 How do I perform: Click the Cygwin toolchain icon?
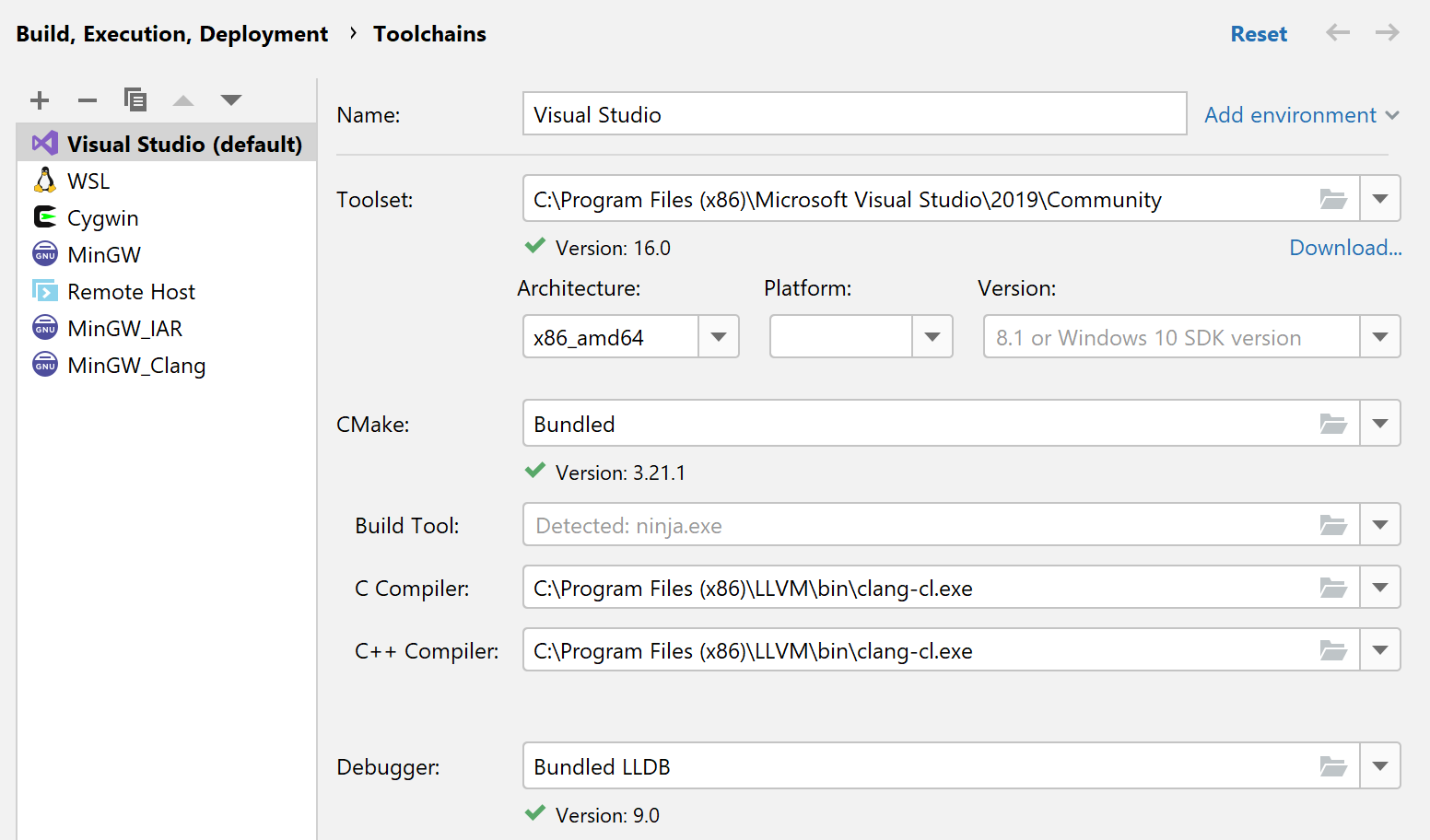(x=44, y=217)
